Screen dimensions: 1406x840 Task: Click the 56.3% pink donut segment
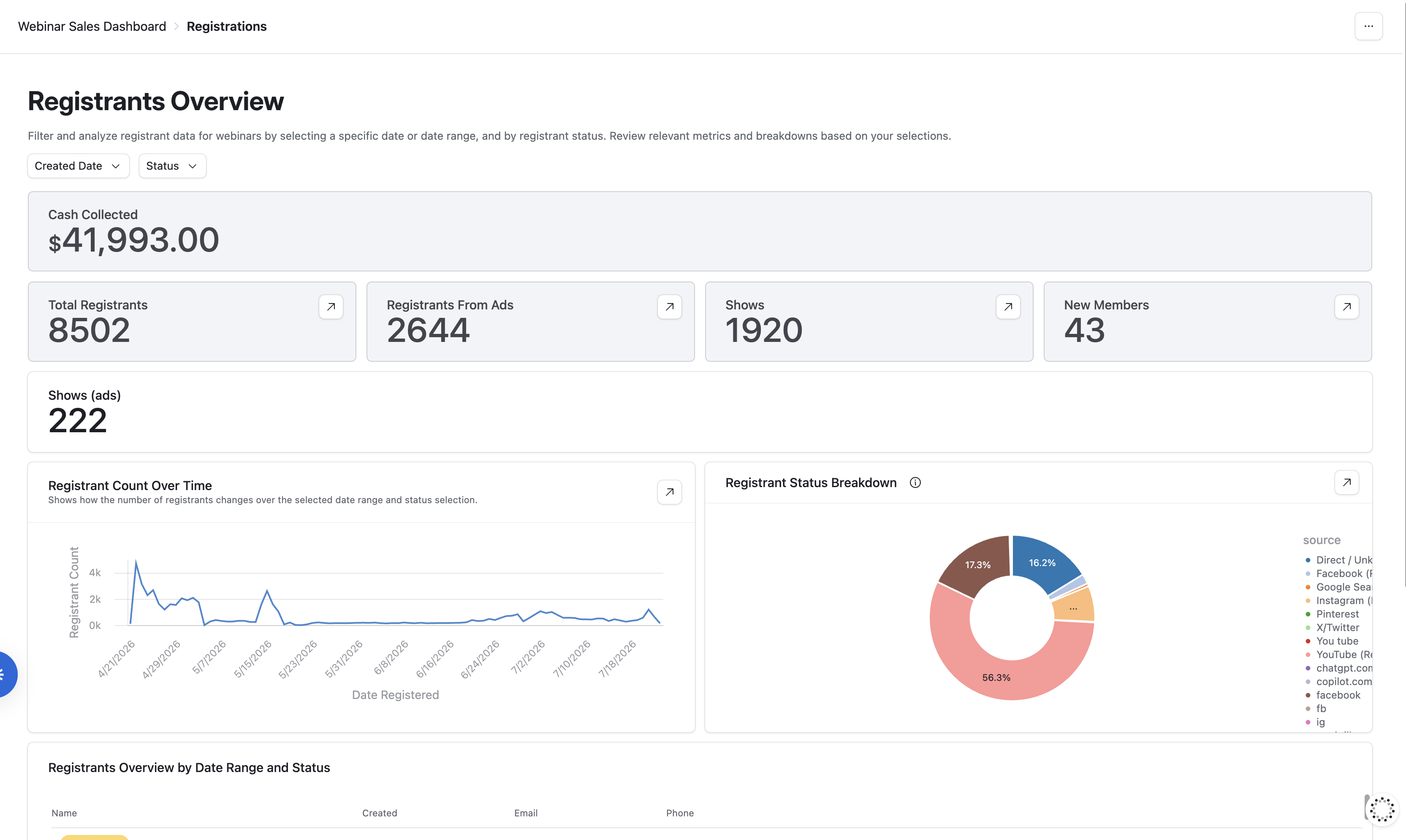coord(996,677)
